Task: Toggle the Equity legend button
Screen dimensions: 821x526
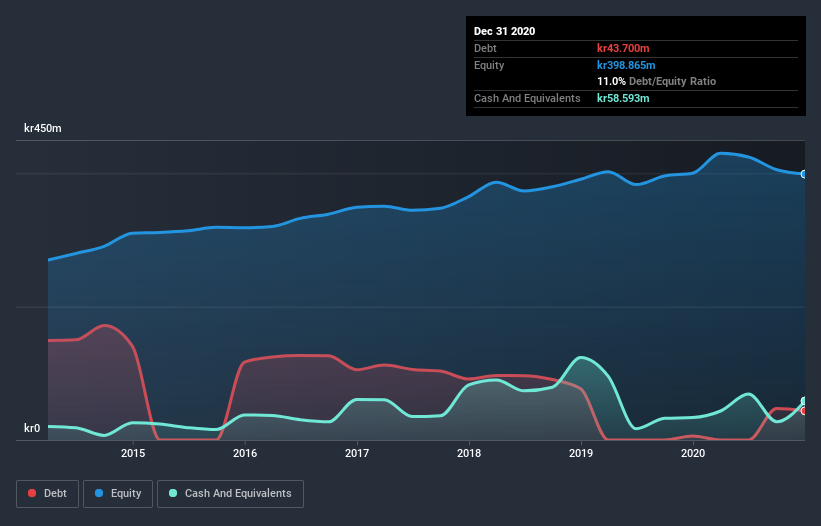Action: click(118, 494)
